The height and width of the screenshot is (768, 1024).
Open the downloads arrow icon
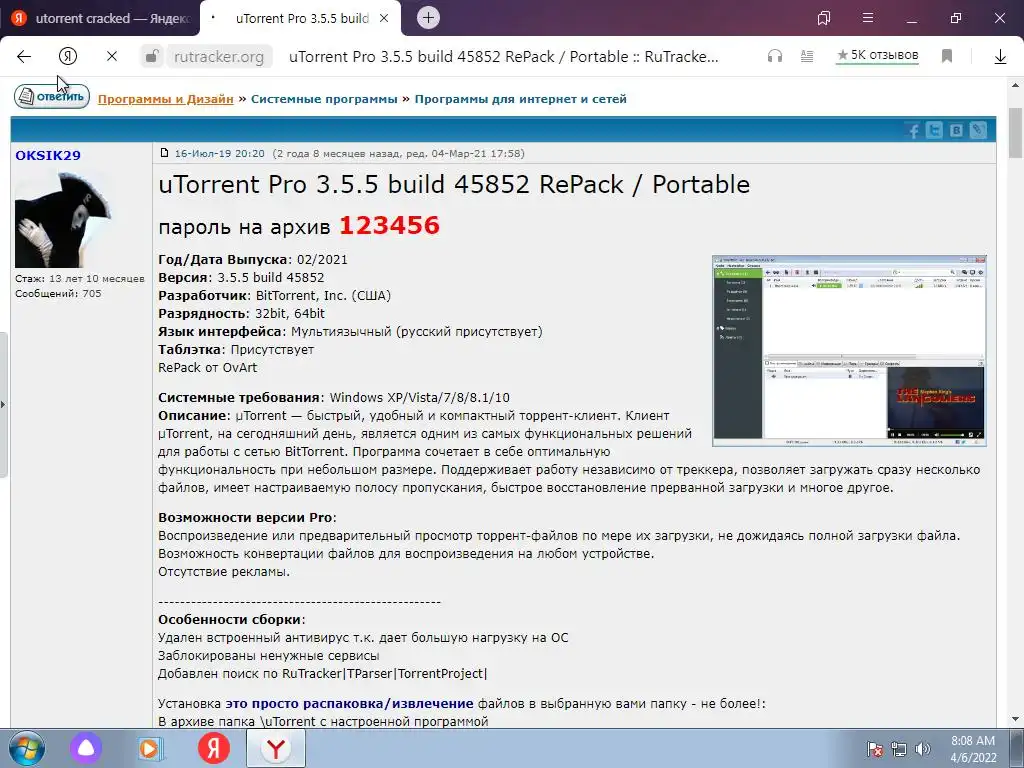tap(1000, 57)
